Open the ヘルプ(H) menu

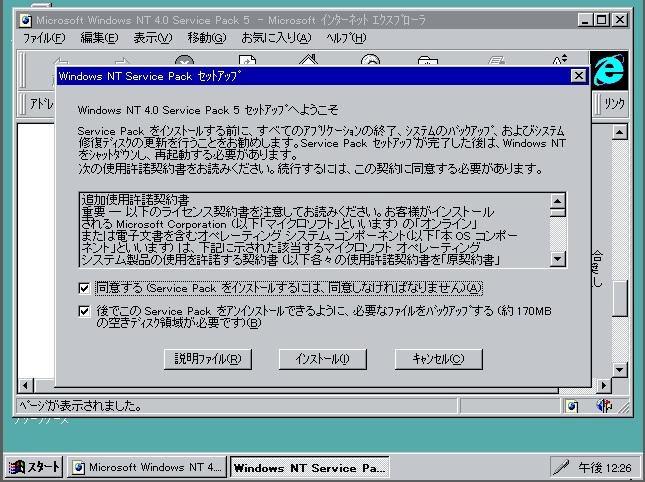pyautogui.click(x=346, y=38)
